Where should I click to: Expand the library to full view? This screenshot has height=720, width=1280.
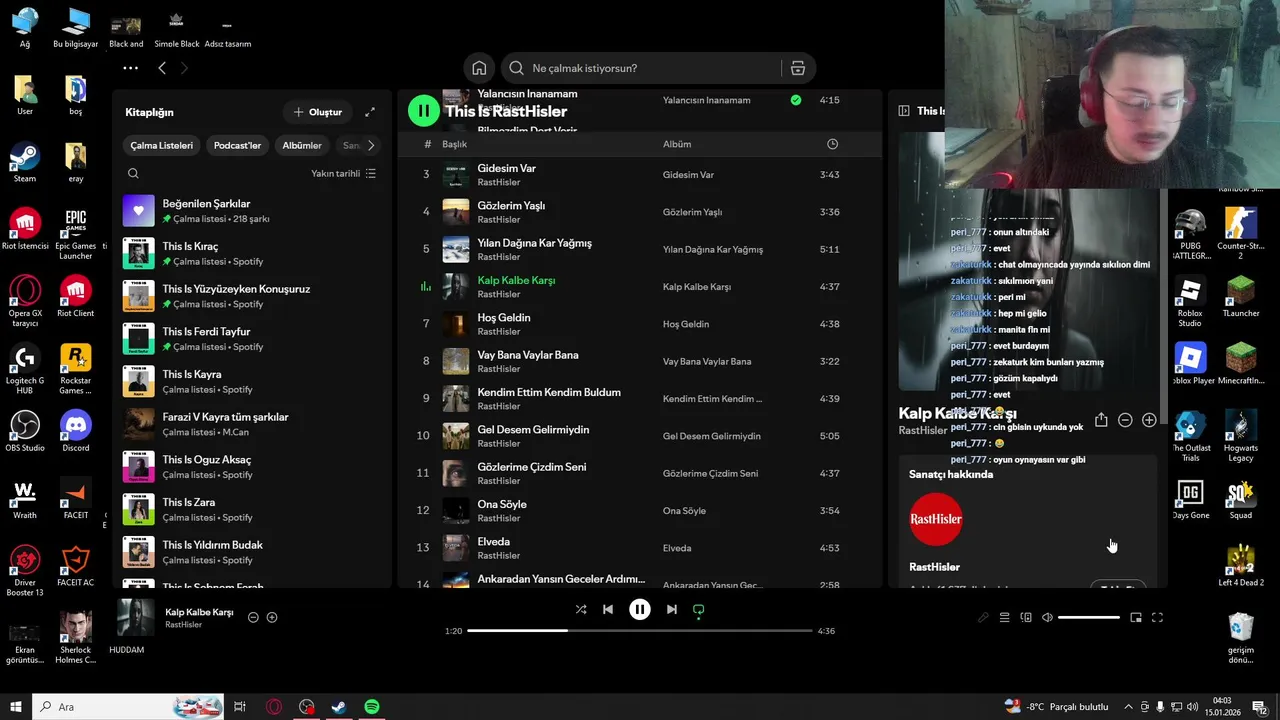[370, 112]
